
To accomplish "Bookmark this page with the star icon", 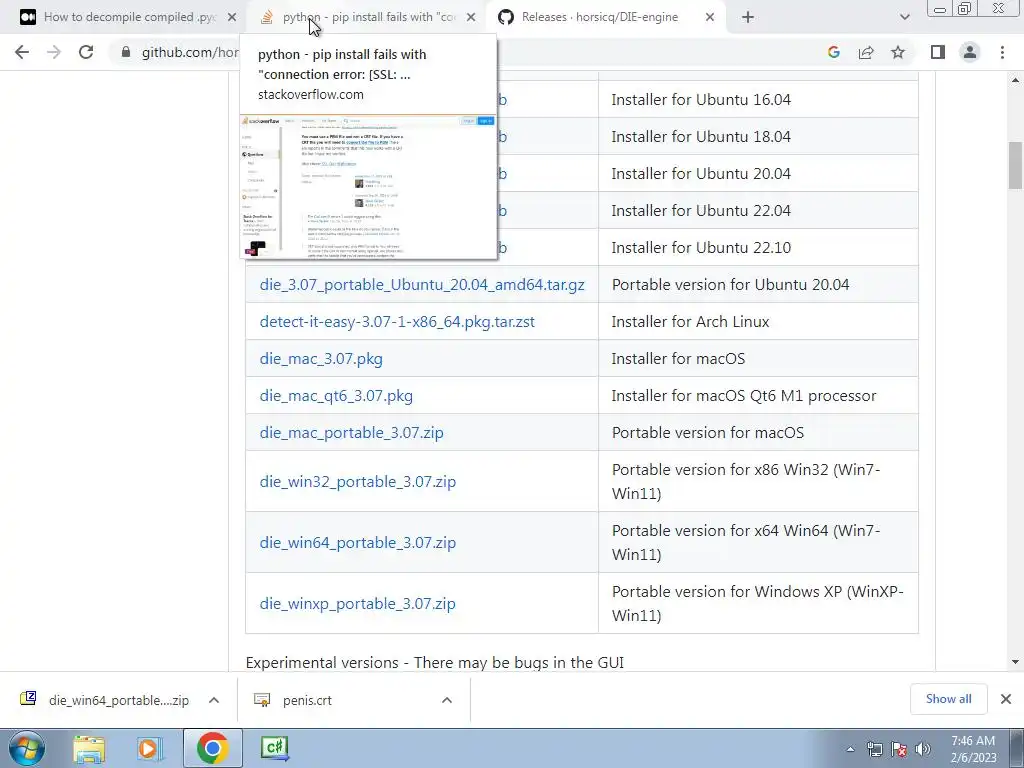I will click(898, 52).
